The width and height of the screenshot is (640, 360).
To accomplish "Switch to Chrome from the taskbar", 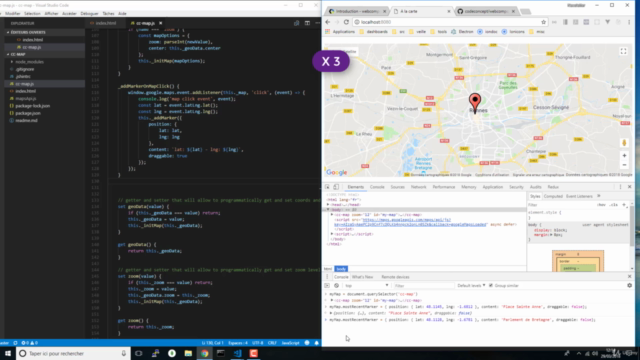I will click(x=204, y=353).
